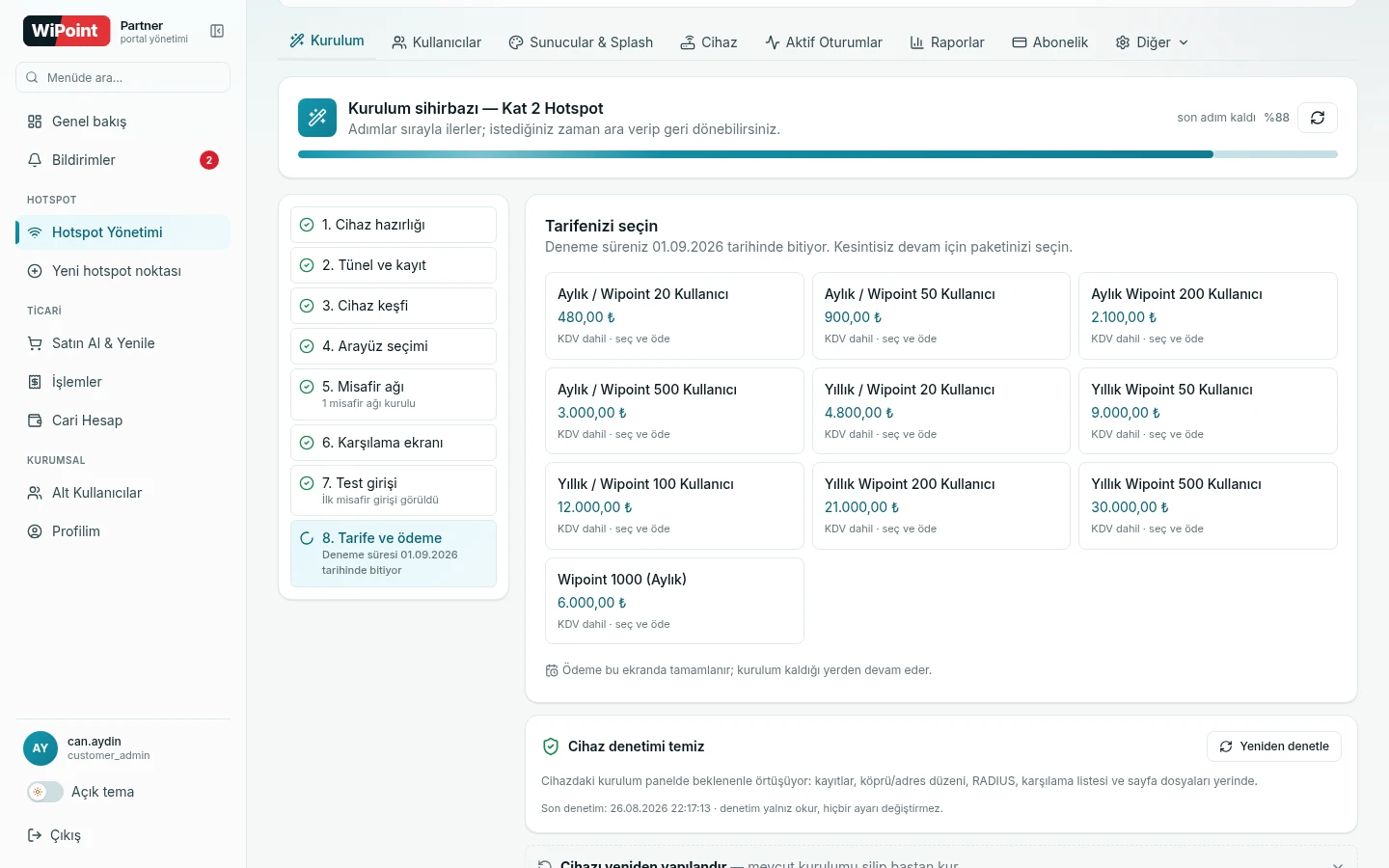This screenshot has height=868, width=1389.
Task: Jump to step 6 Karşılama ekranı
Action: pyautogui.click(x=394, y=443)
